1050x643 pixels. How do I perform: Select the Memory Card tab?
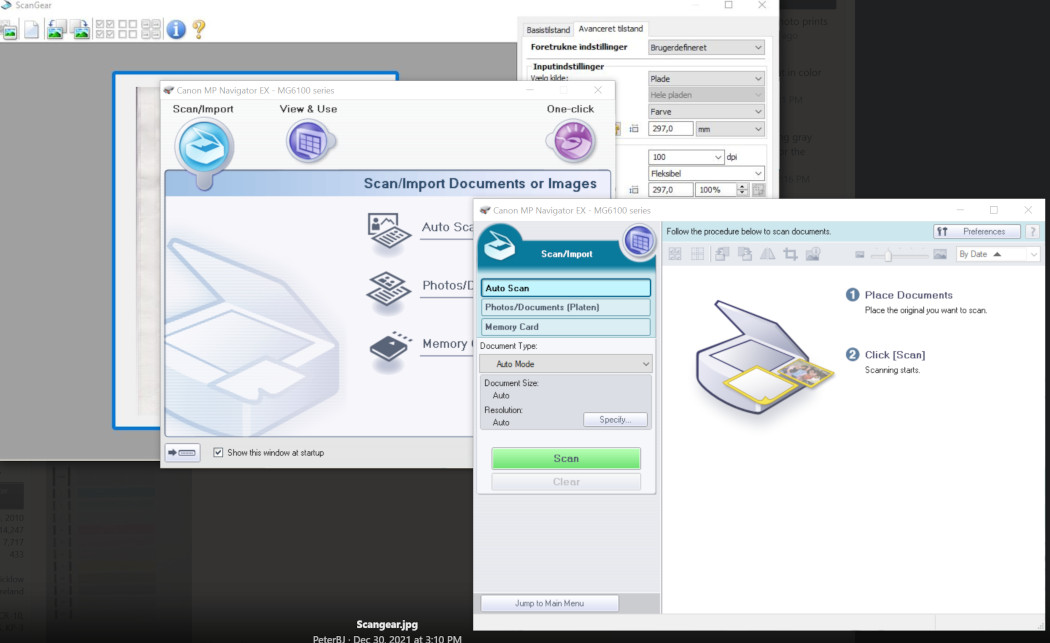point(565,327)
